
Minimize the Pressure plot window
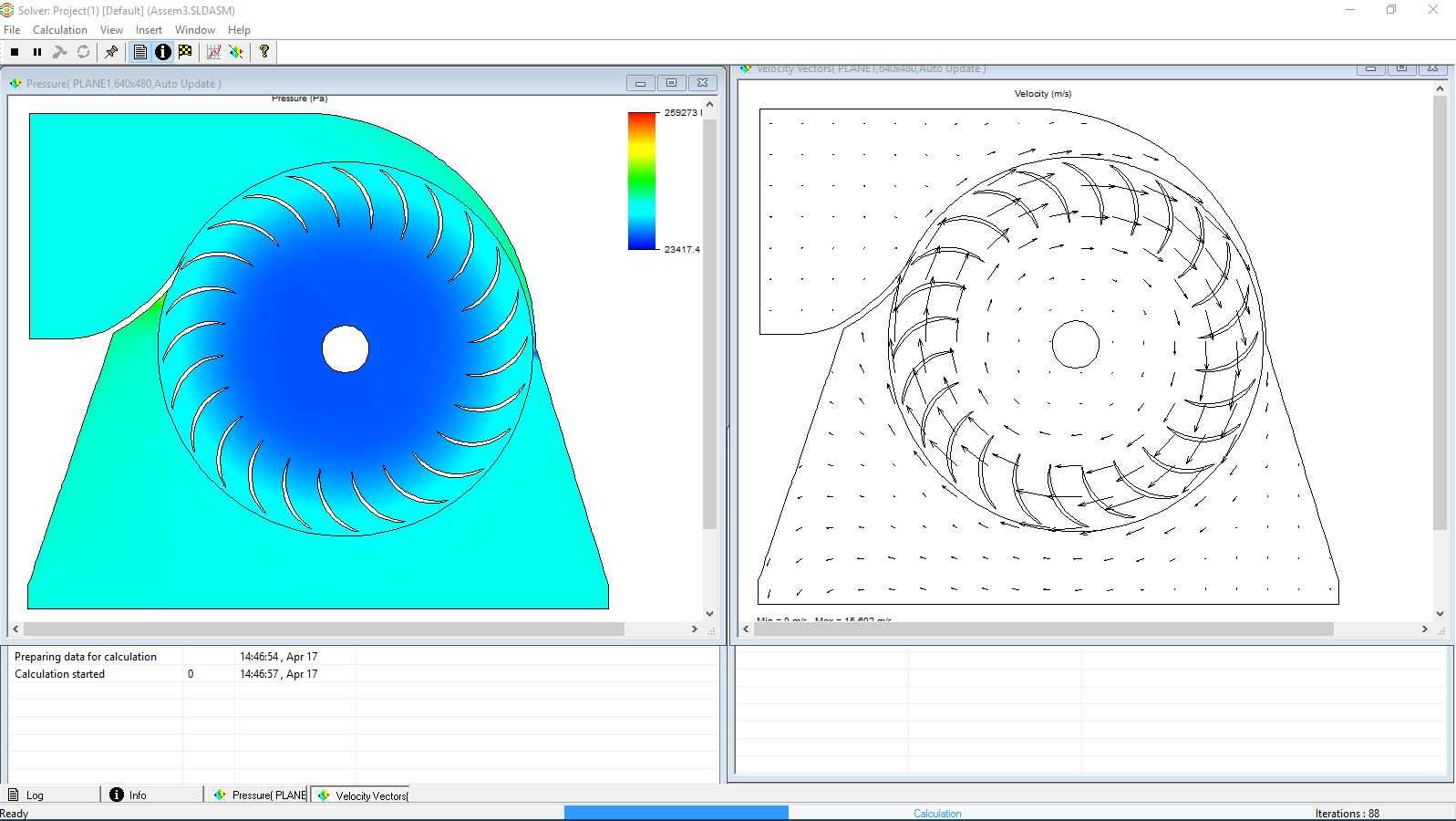point(641,83)
